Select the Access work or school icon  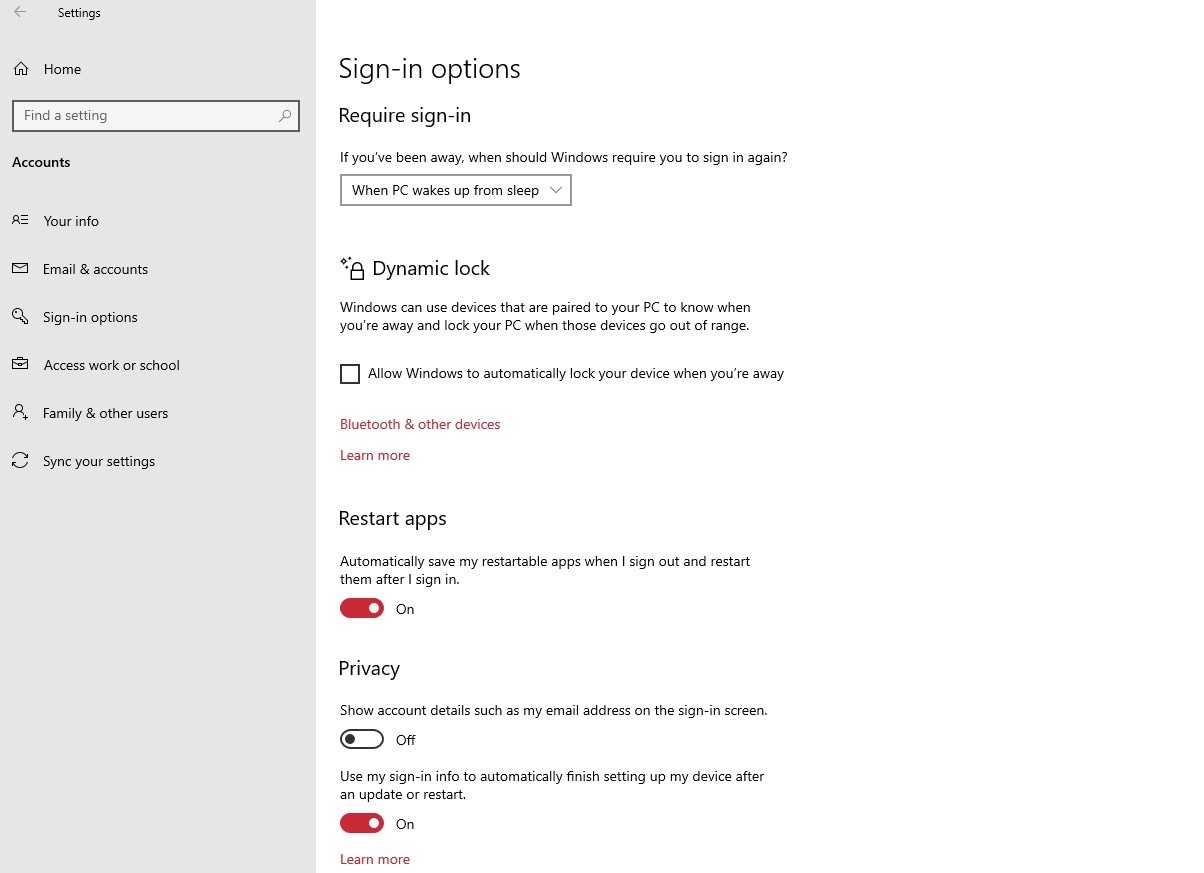20,365
